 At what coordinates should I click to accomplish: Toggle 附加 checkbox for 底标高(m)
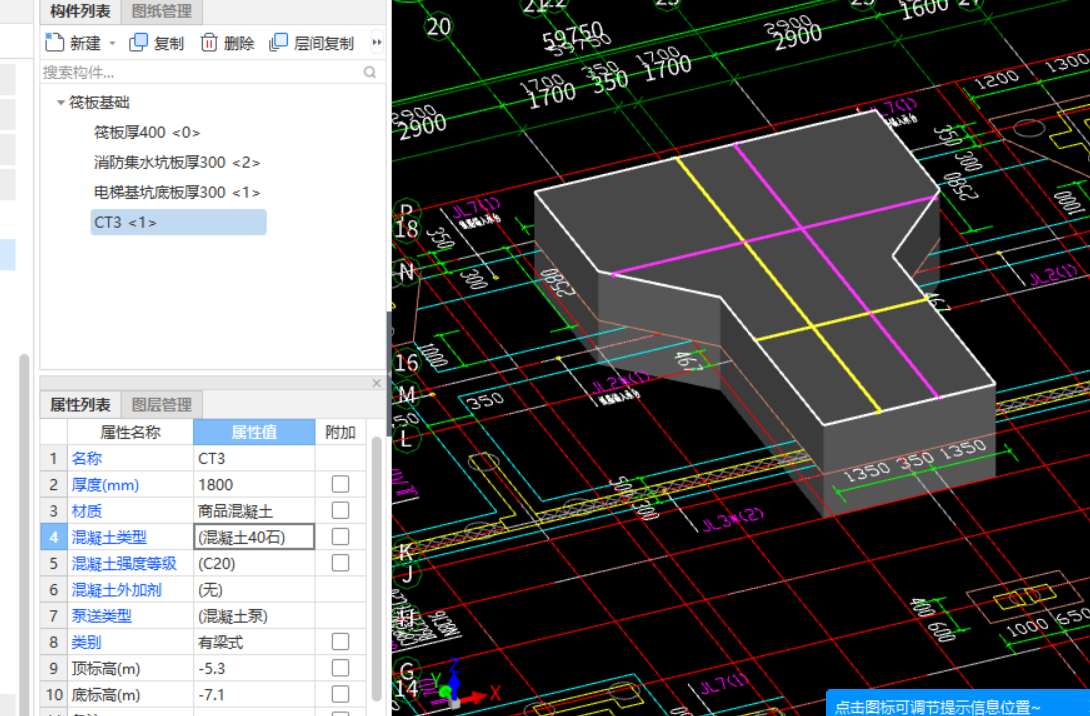(340, 694)
